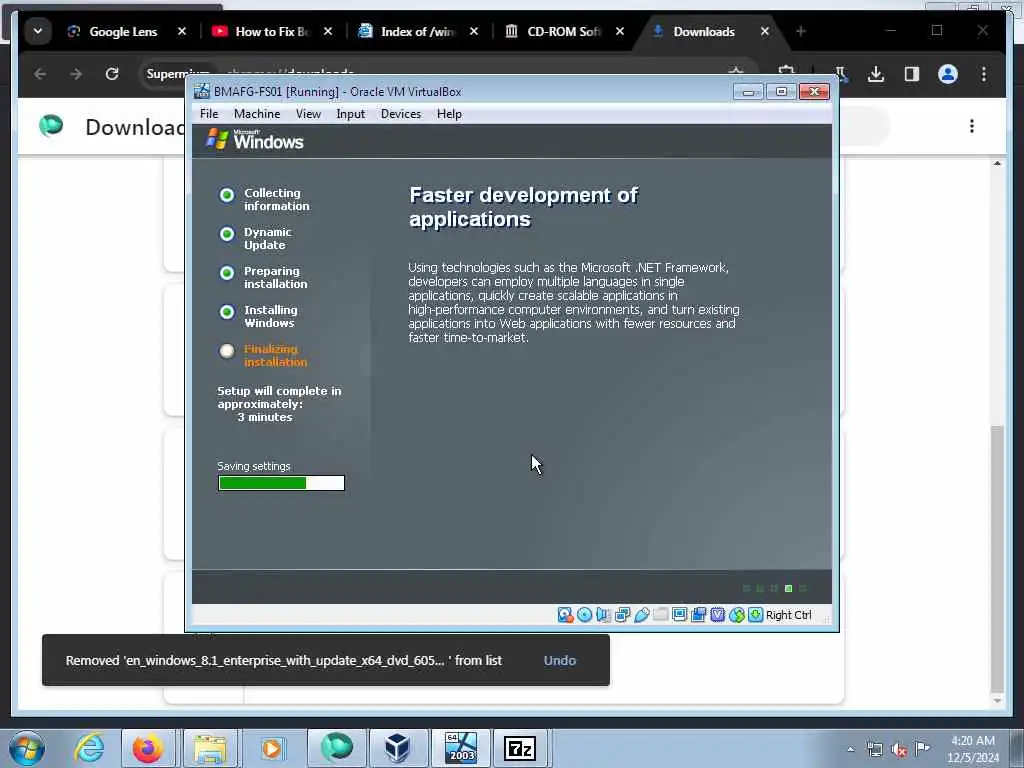
Task: Switch to the Index of /win browser tab
Action: point(418,31)
